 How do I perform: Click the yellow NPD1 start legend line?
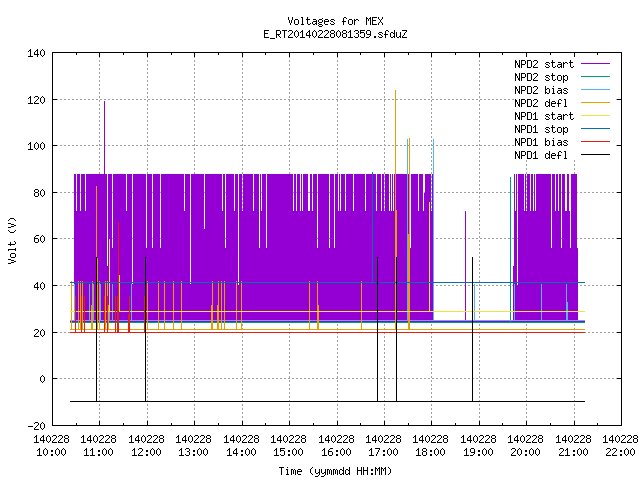click(596, 116)
